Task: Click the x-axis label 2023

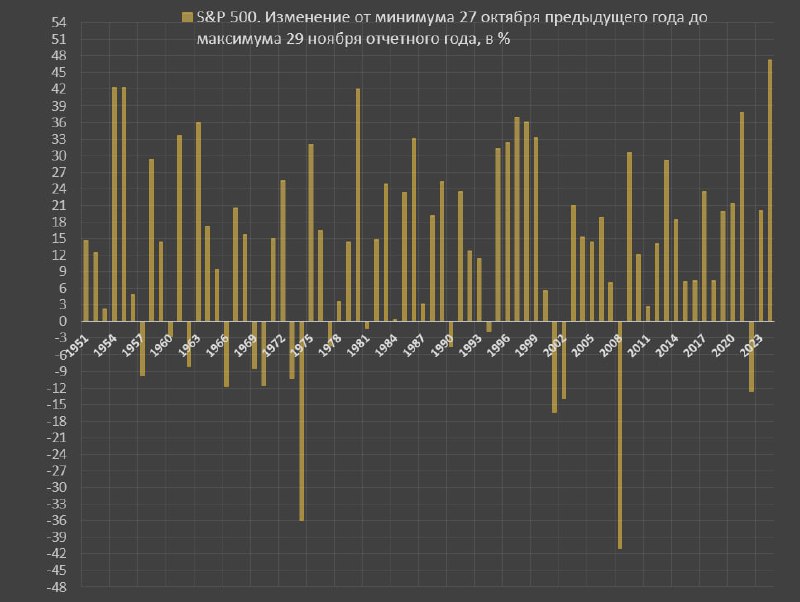Action: point(751,346)
